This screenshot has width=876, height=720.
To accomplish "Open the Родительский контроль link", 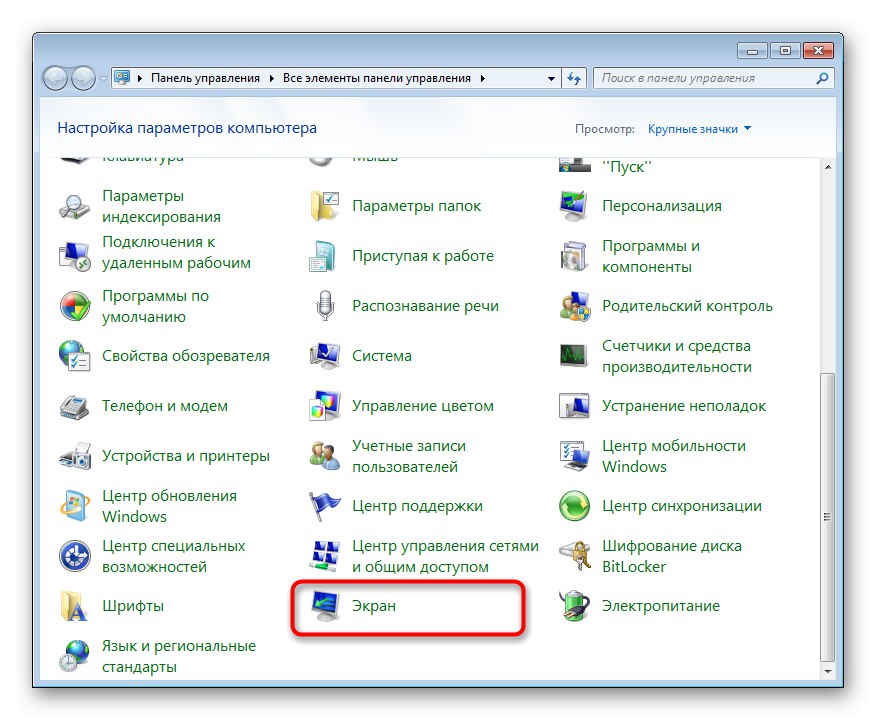I will click(687, 306).
